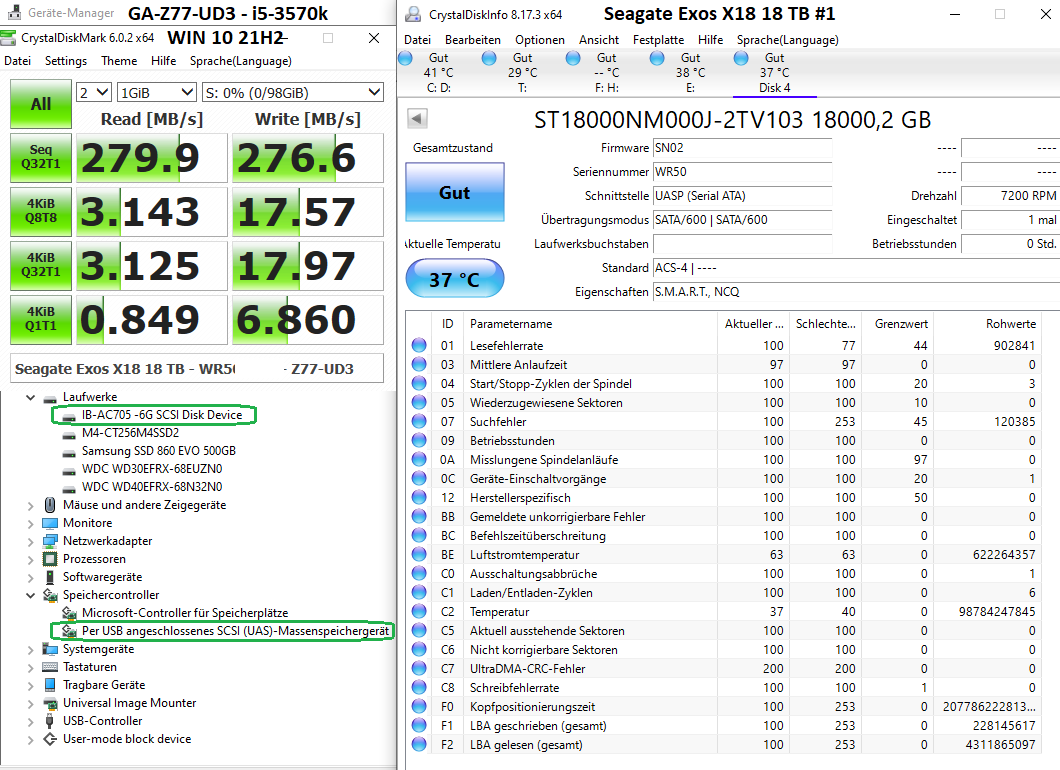The width and height of the screenshot is (1060, 770).
Task: Click the Seagate Exos X18 comment field
Action: (x=197, y=368)
